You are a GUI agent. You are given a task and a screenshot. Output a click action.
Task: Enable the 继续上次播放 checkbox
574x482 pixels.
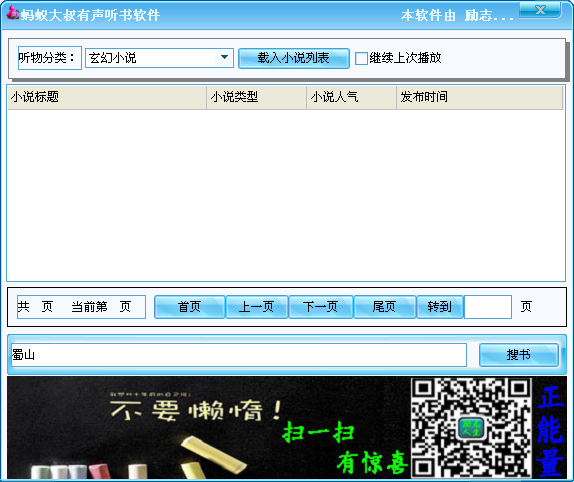coord(361,58)
